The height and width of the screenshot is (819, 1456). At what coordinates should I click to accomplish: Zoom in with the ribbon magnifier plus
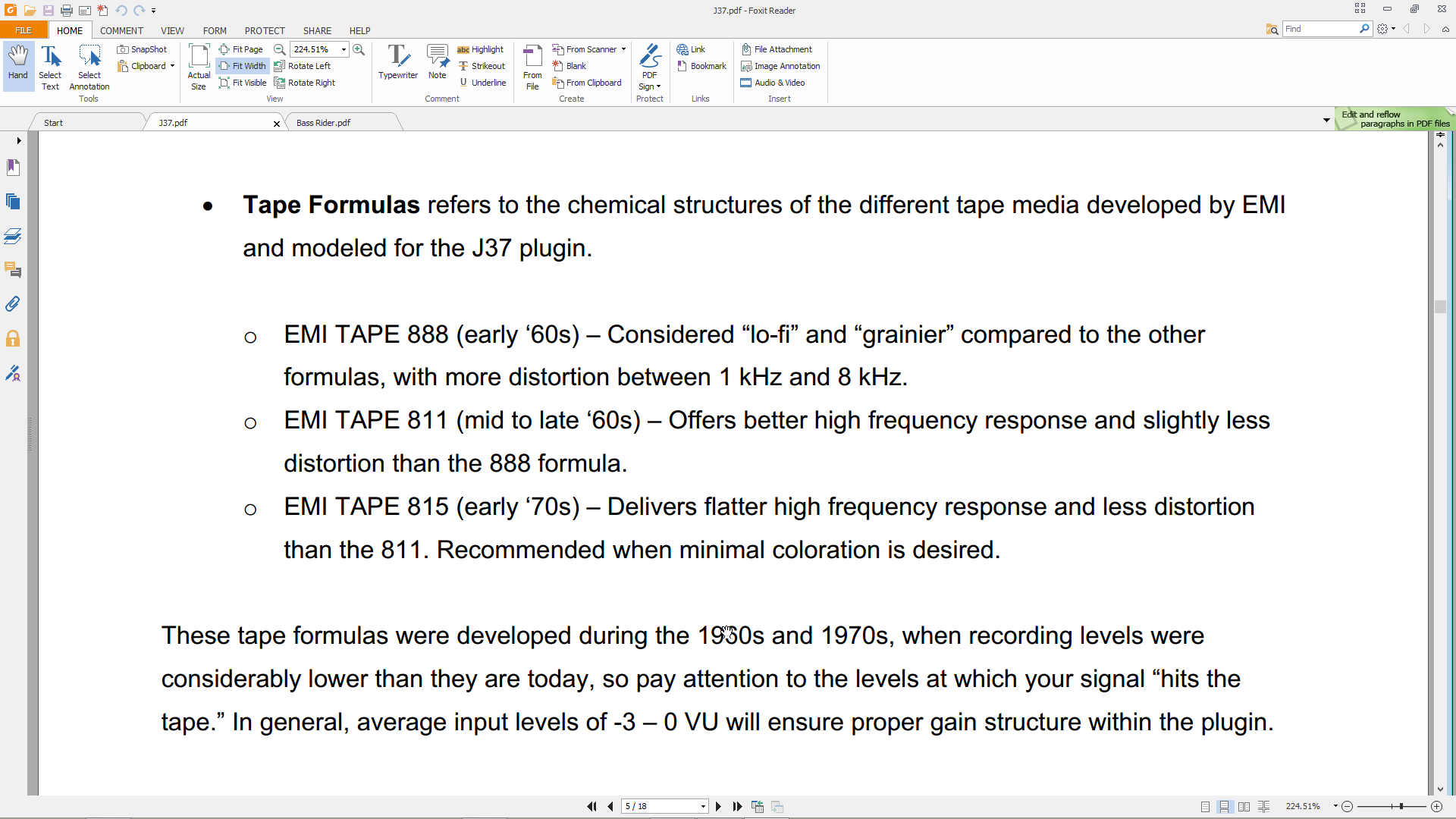click(x=359, y=49)
